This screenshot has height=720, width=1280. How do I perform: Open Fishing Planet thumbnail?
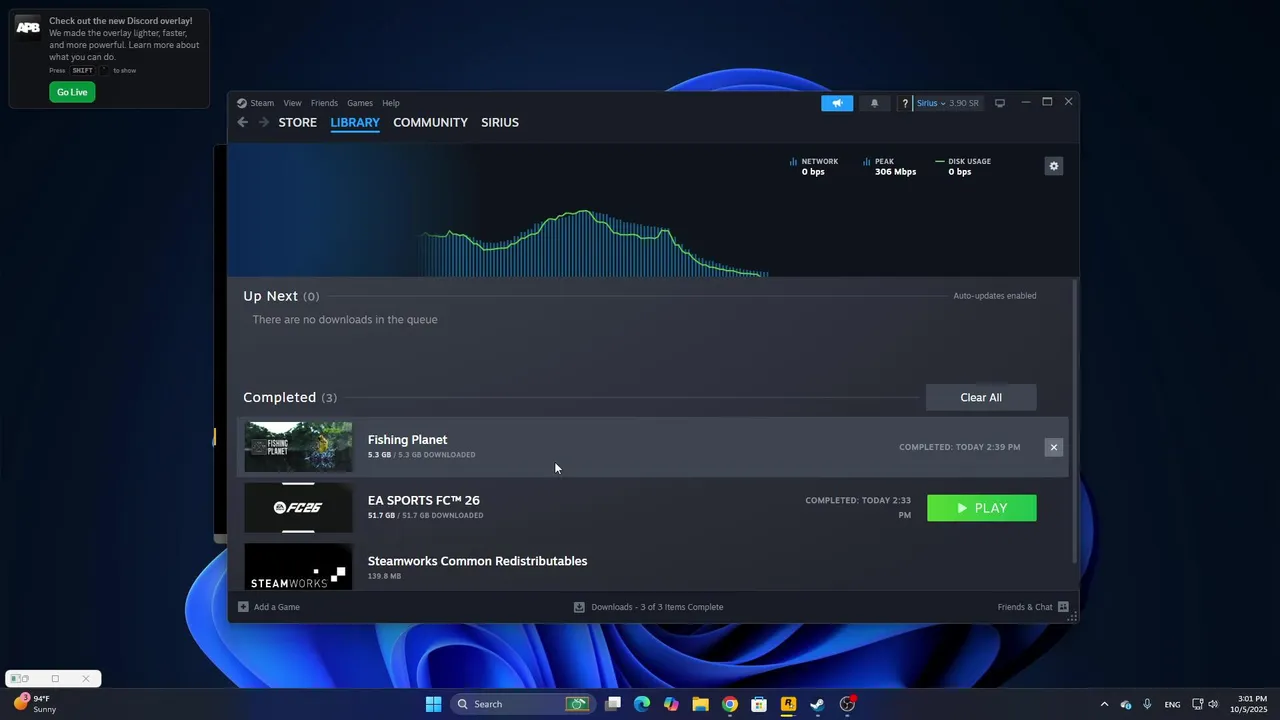coord(298,447)
